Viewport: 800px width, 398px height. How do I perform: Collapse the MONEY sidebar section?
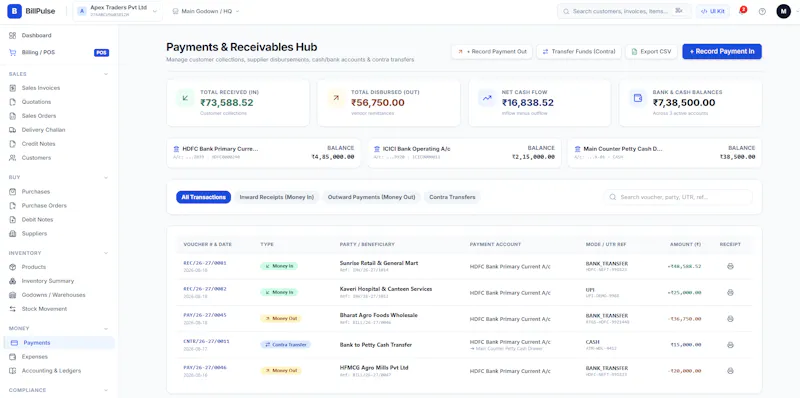[106, 329]
